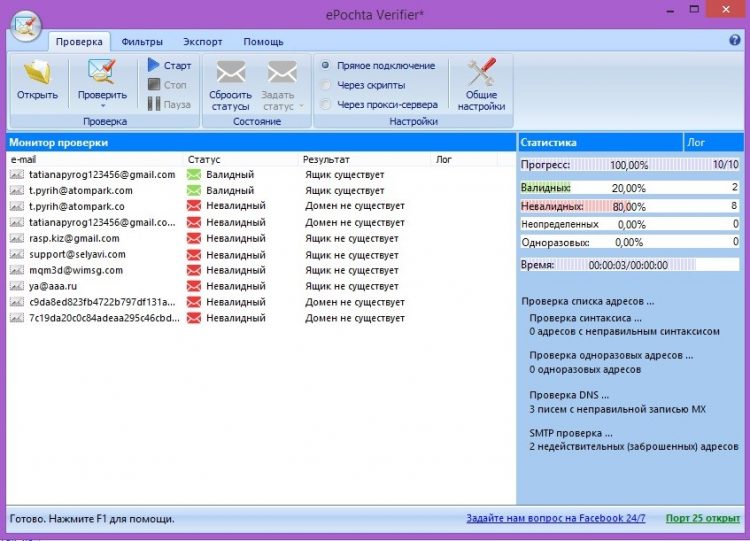Sort by the Статус column header
750x541 pixels.
pyautogui.click(x=241, y=159)
